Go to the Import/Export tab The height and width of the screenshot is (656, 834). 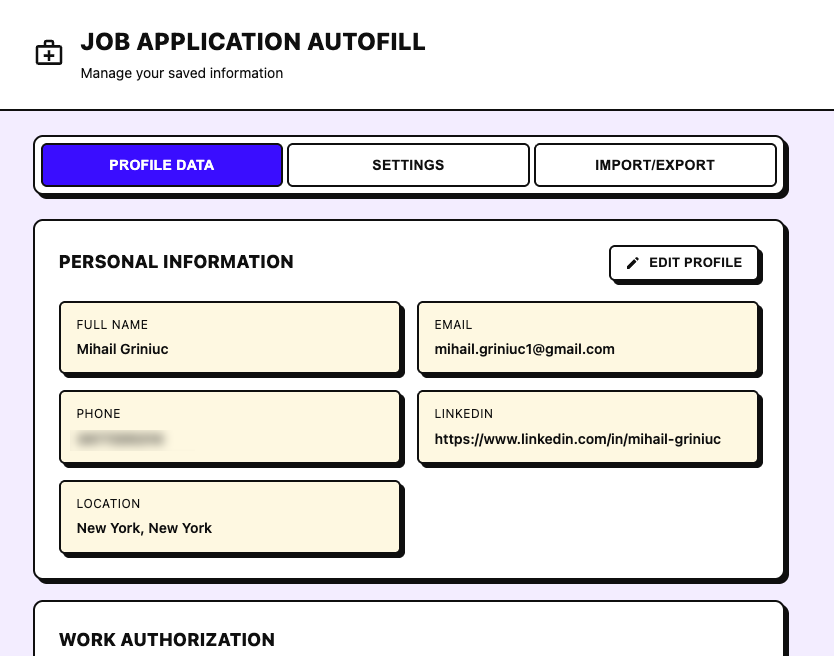(655, 165)
